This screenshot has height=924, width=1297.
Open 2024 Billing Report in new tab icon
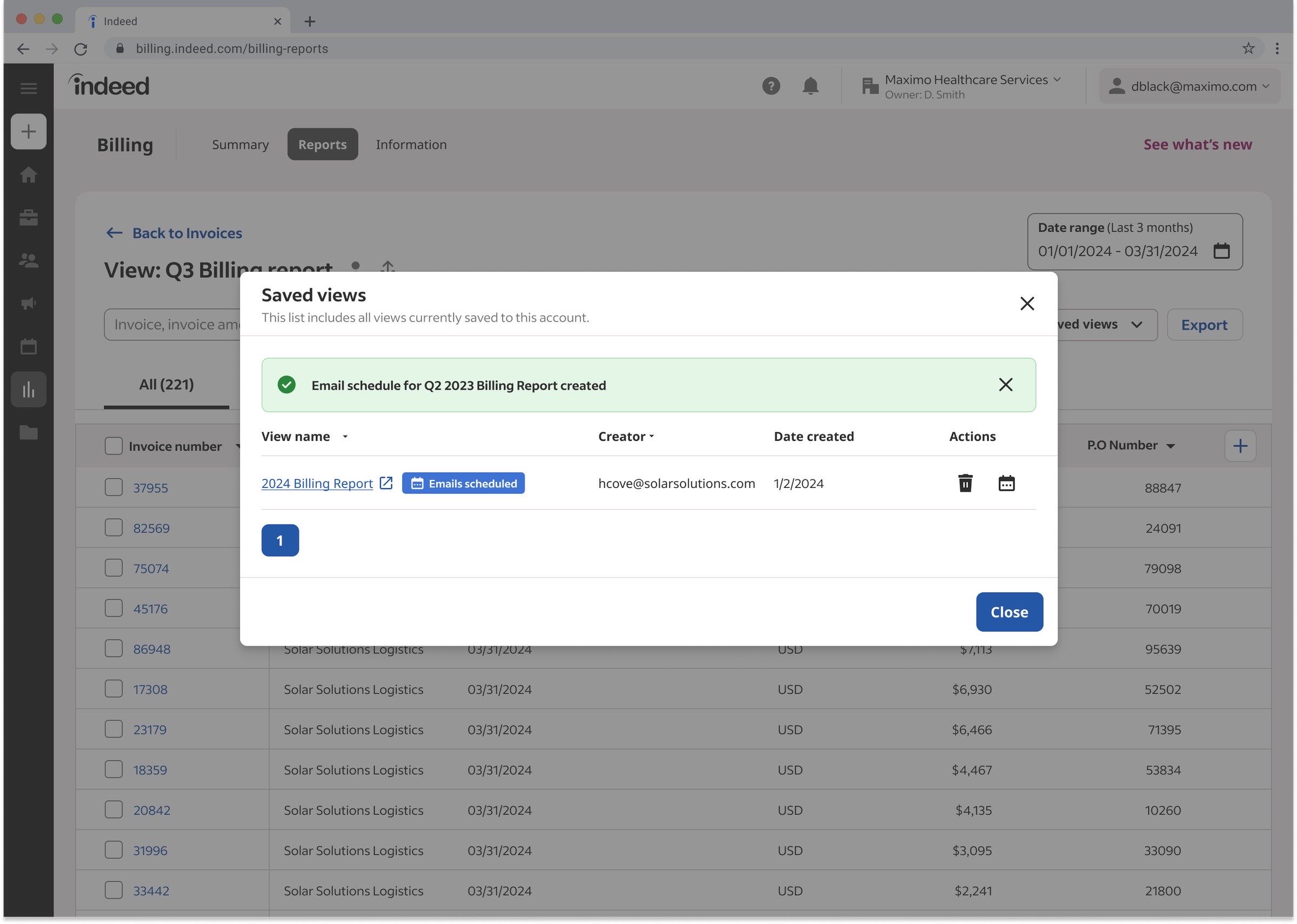[386, 483]
